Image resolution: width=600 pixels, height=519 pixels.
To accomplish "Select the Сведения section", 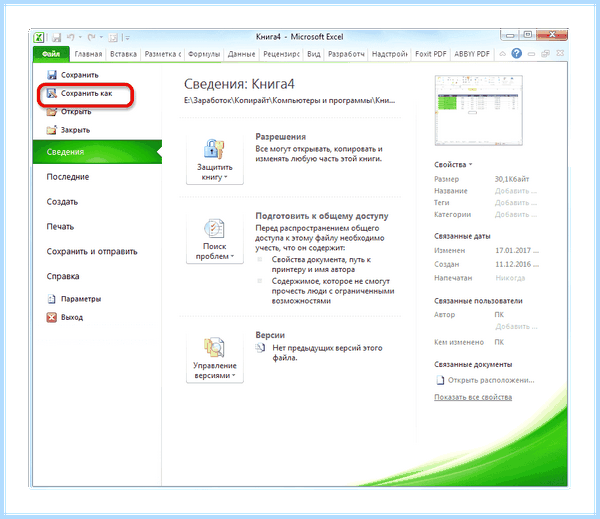I will tap(97, 152).
